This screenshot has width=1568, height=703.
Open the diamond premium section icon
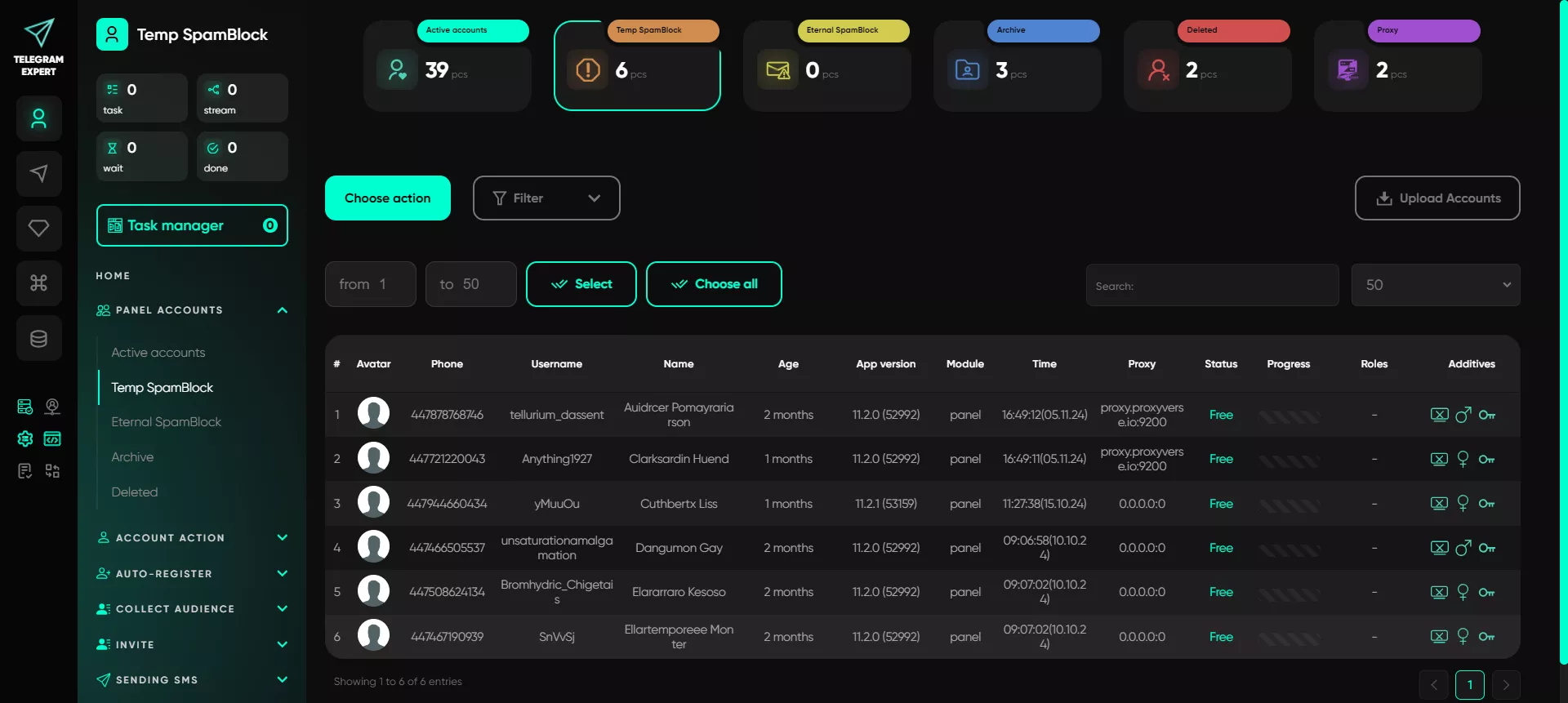(x=38, y=229)
